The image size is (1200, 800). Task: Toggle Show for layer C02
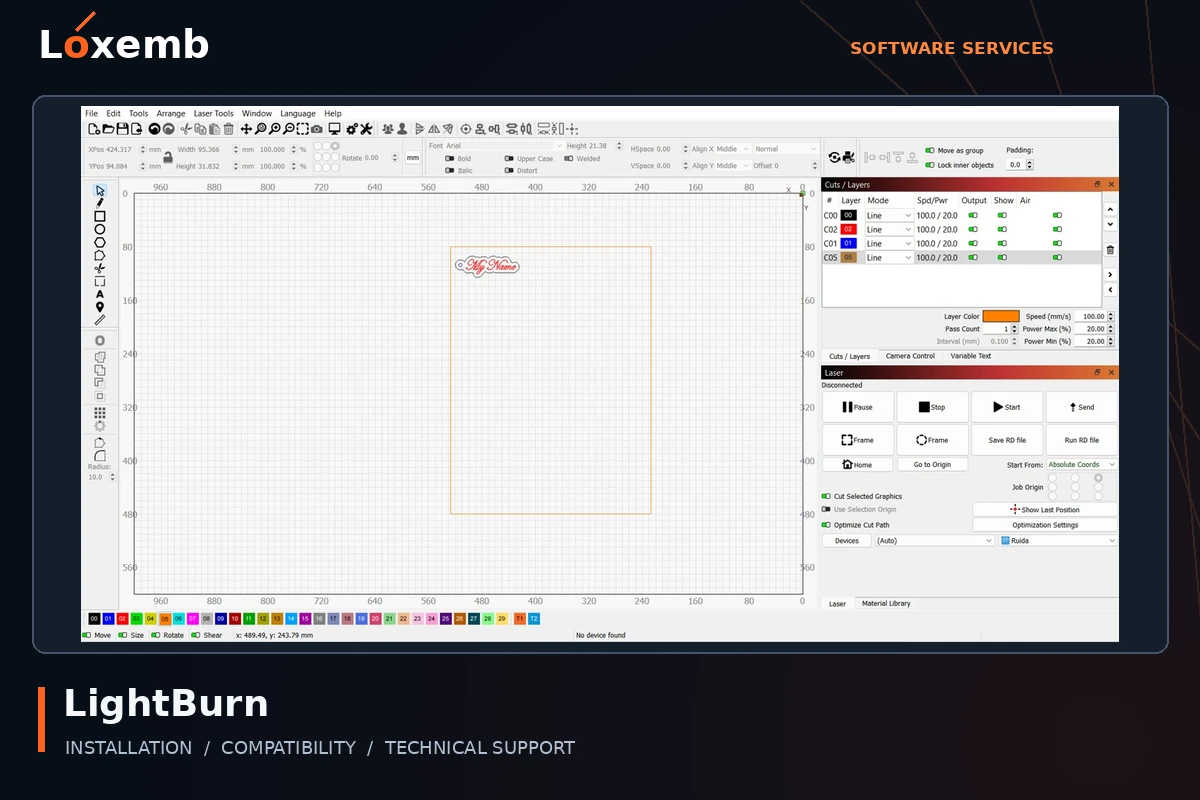tap(1002, 229)
